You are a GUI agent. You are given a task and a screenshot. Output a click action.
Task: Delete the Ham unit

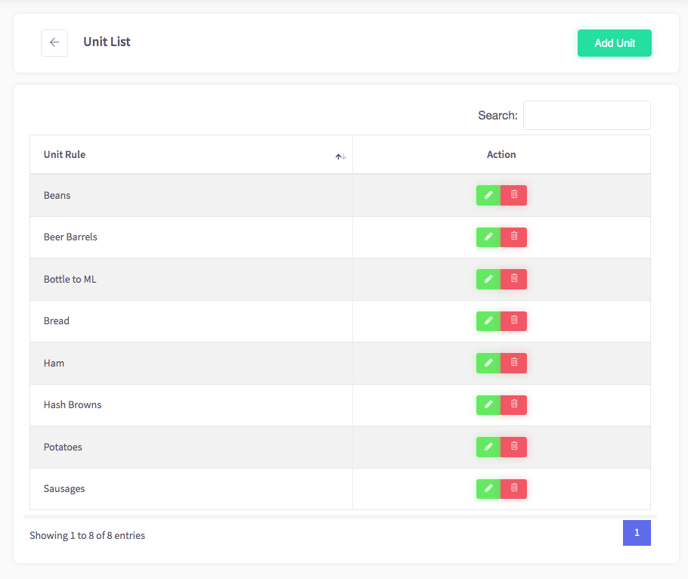coord(514,363)
